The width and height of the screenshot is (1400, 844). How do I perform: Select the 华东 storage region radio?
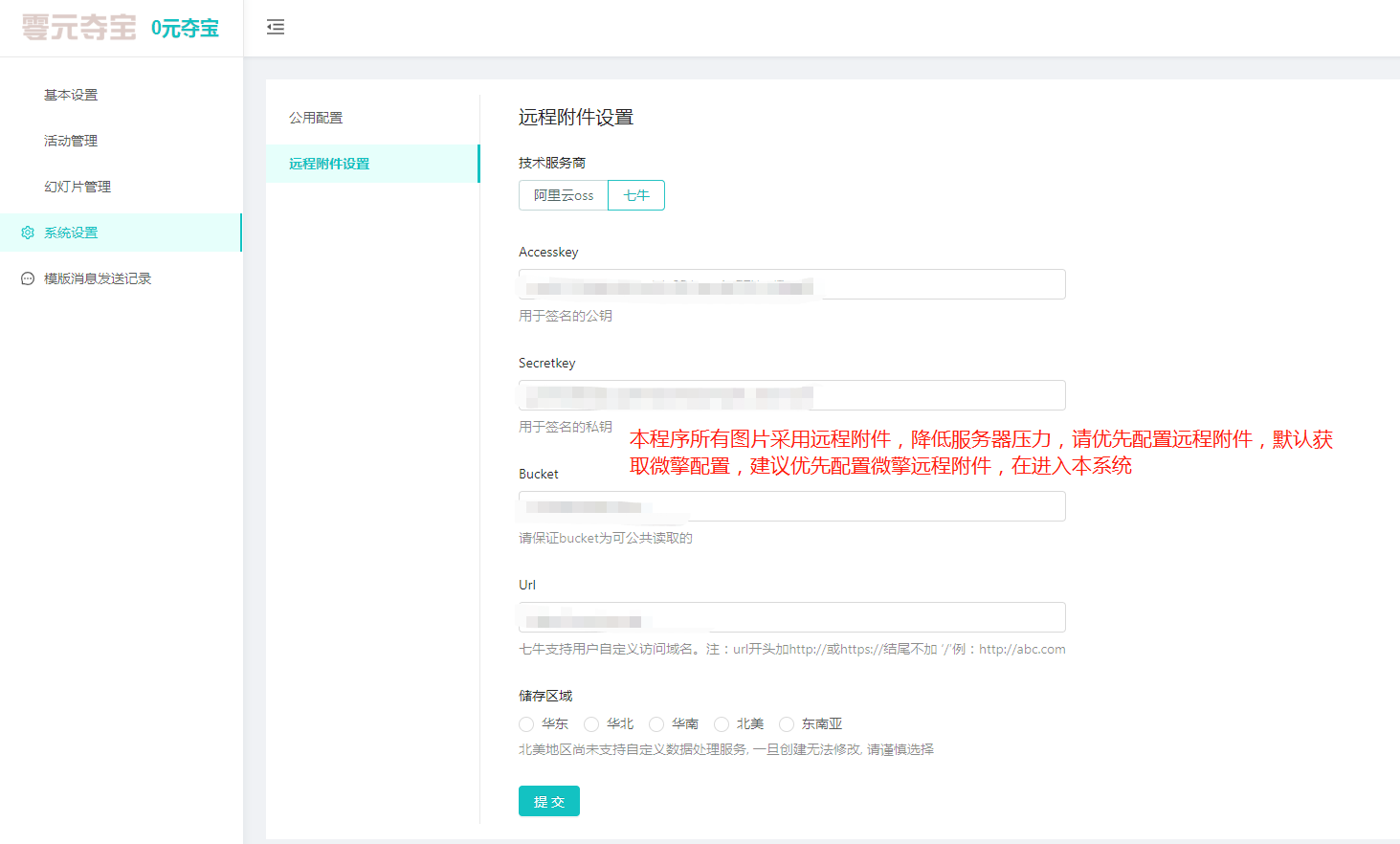pos(526,724)
